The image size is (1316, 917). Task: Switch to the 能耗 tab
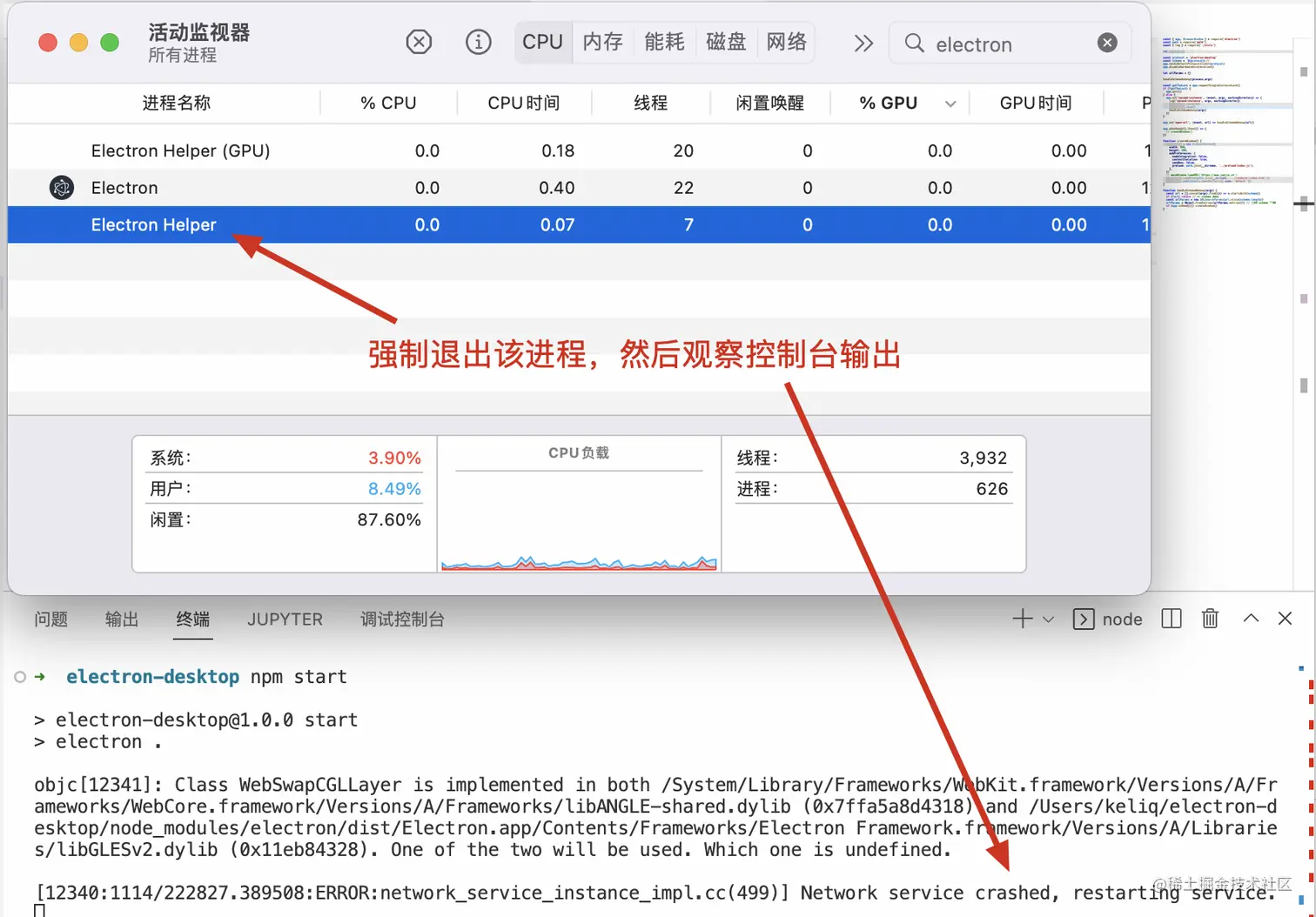coord(664,42)
